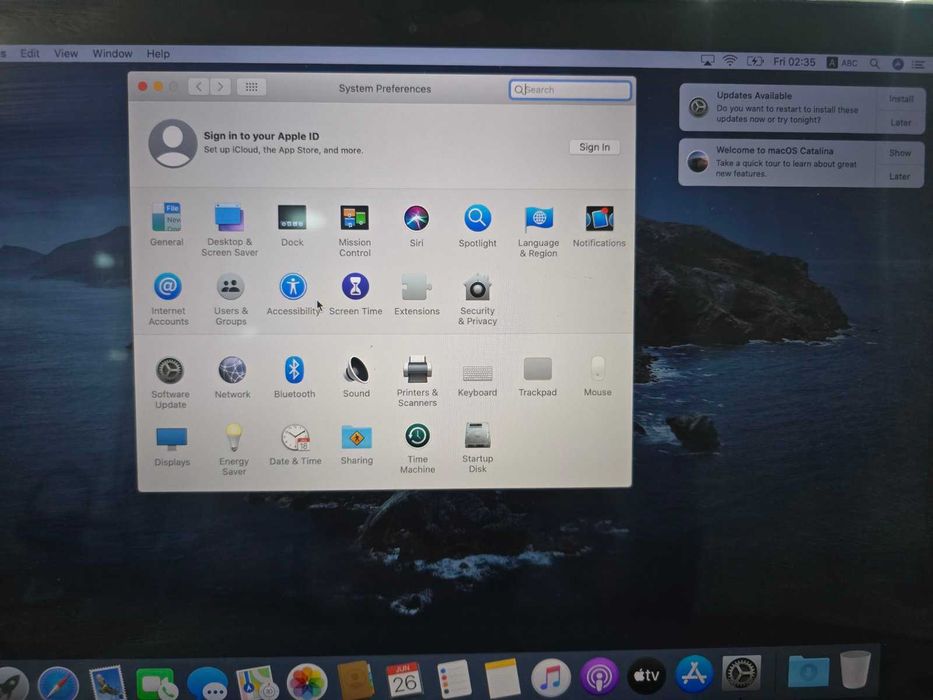Open Displays preferences

coord(172,446)
